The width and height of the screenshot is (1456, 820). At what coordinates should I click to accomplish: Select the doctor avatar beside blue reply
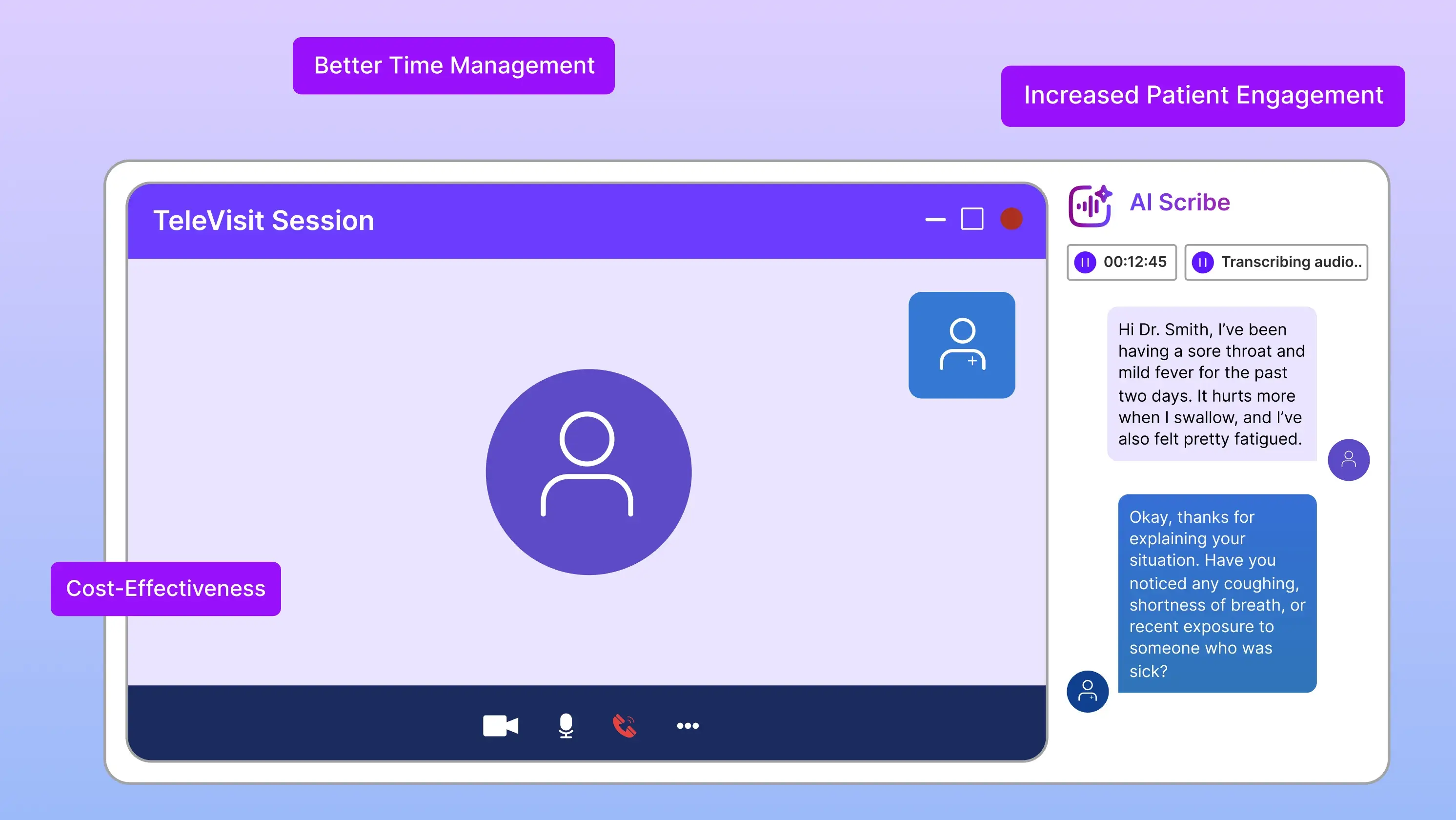[1087, 691]
